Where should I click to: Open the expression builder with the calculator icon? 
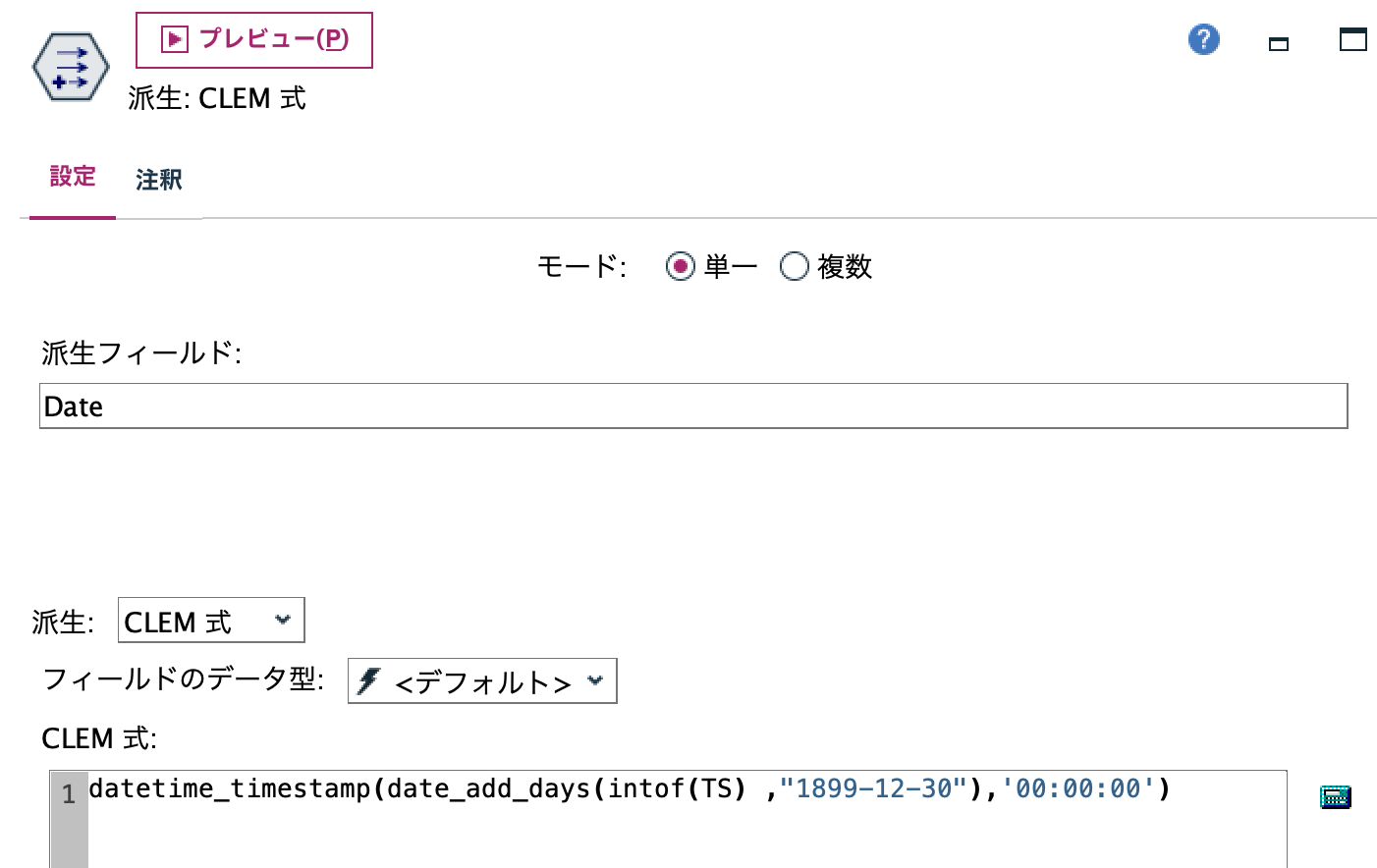1337,796
